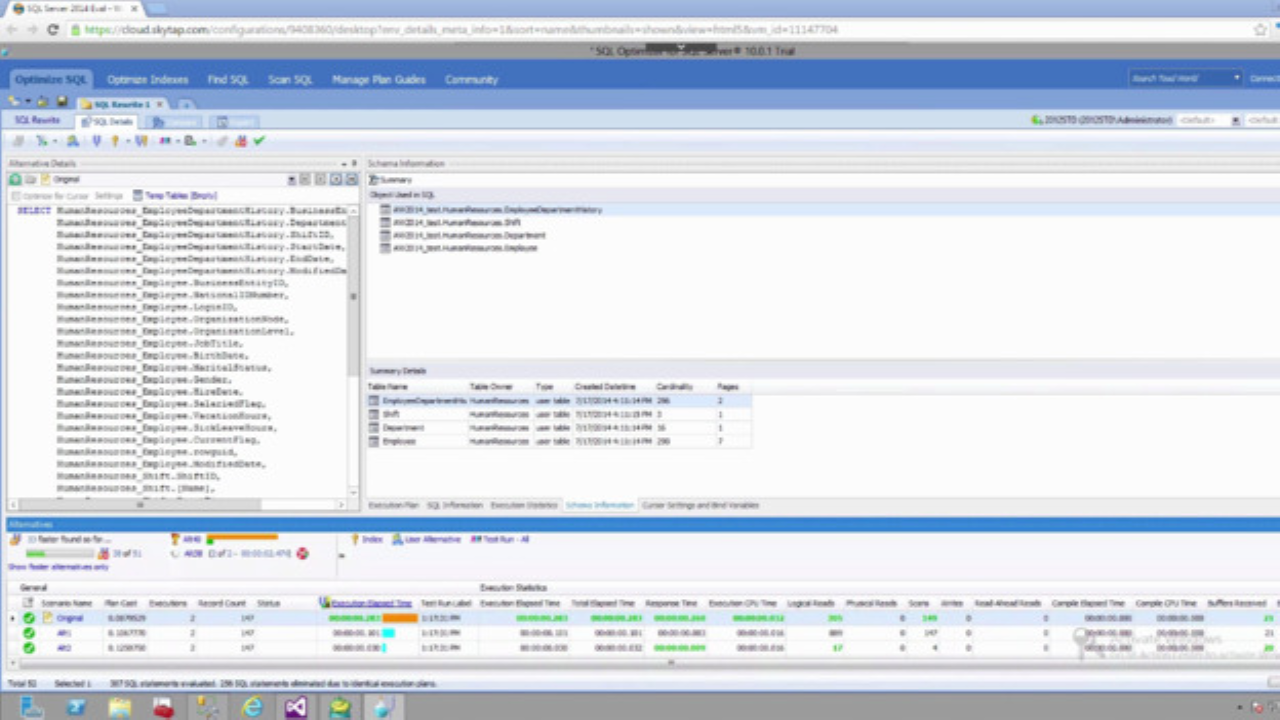Click the green check icon on Original row

(29, 619)
